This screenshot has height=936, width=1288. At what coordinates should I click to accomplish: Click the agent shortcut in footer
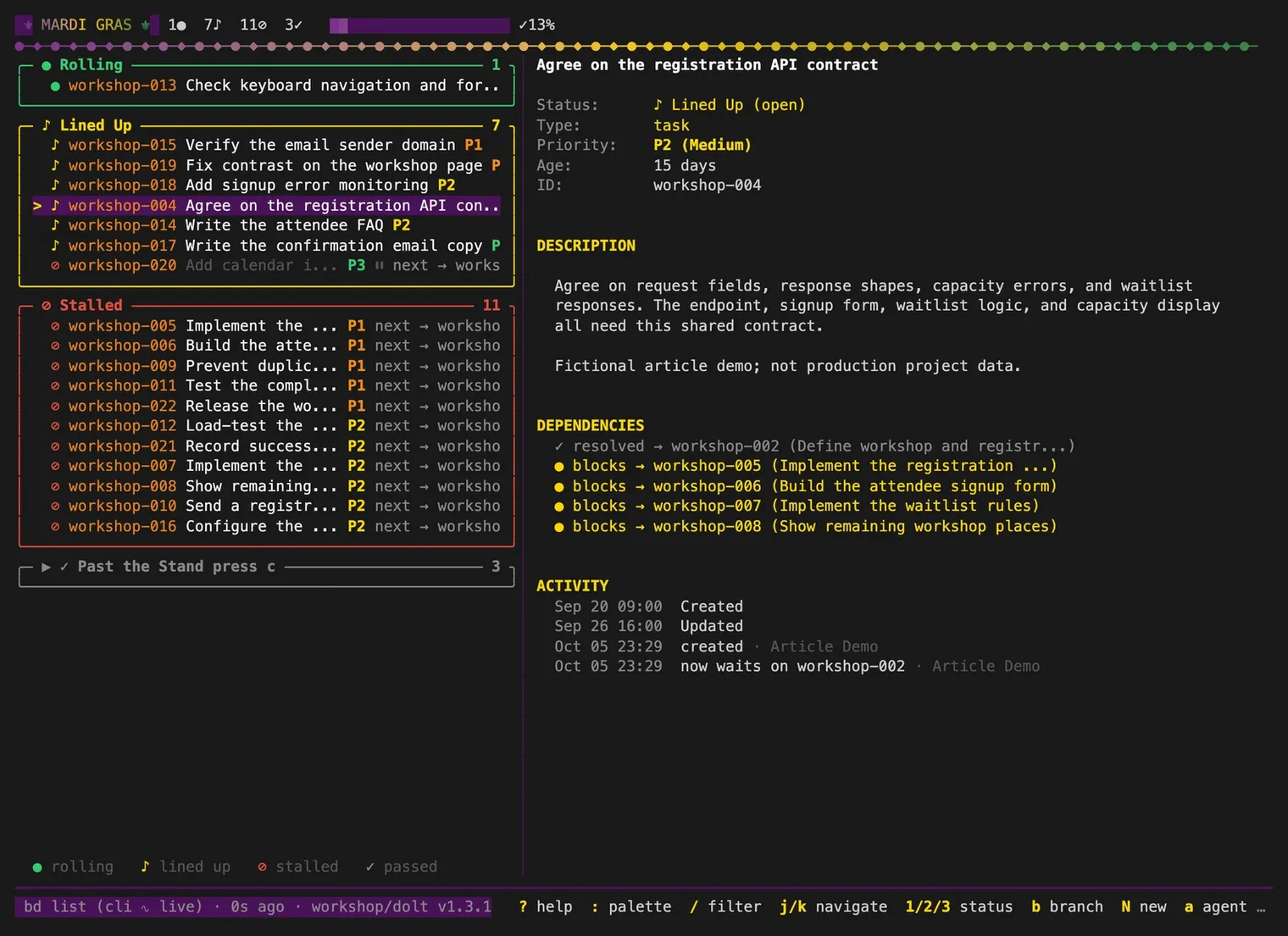[x=1216, y=907]
